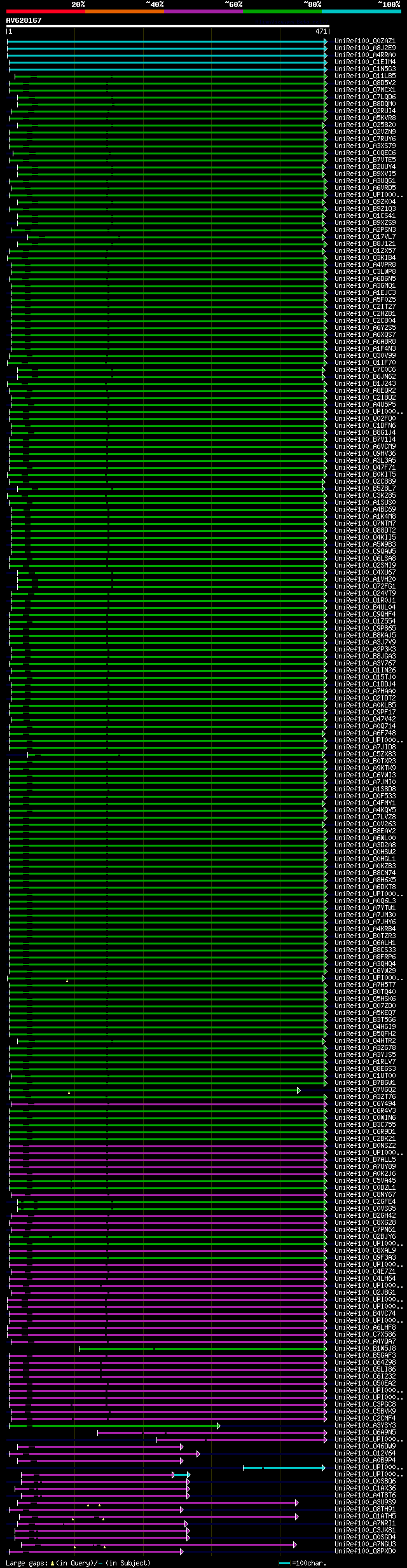Select label UniRef100_C2BK21
The width and height of the screenshot is (407, 1568).
(x=365, y=1139)
